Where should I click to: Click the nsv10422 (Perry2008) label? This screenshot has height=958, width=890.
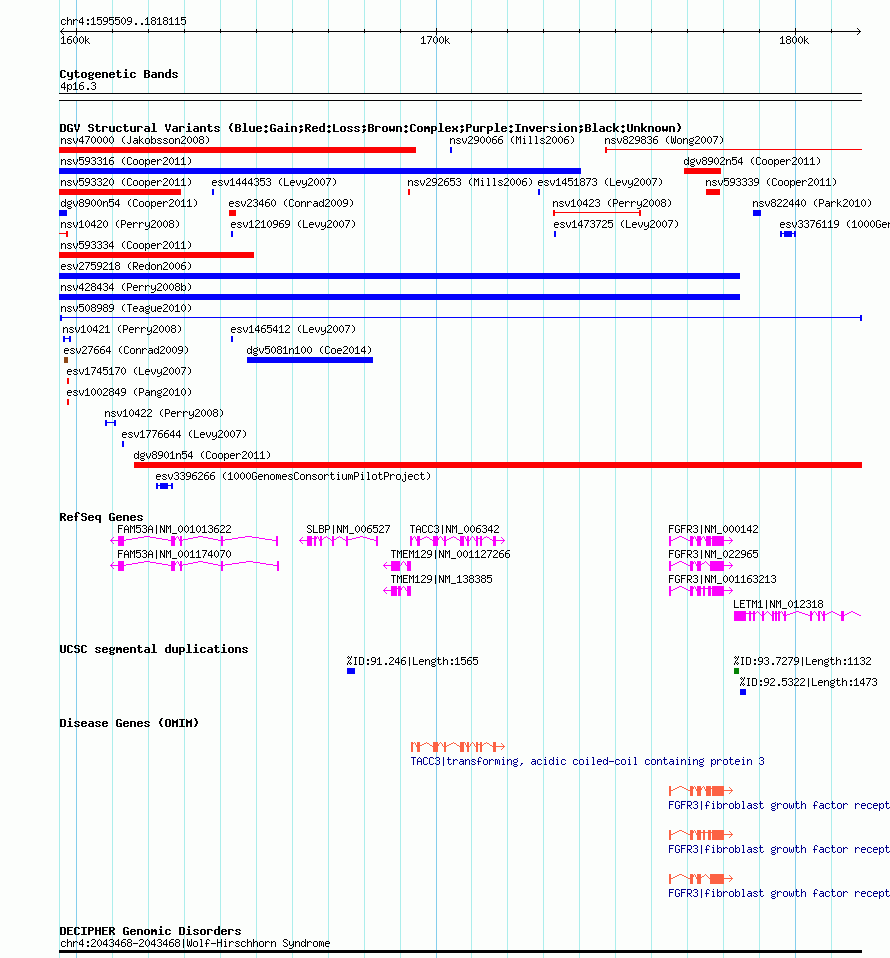pos(164,414)
